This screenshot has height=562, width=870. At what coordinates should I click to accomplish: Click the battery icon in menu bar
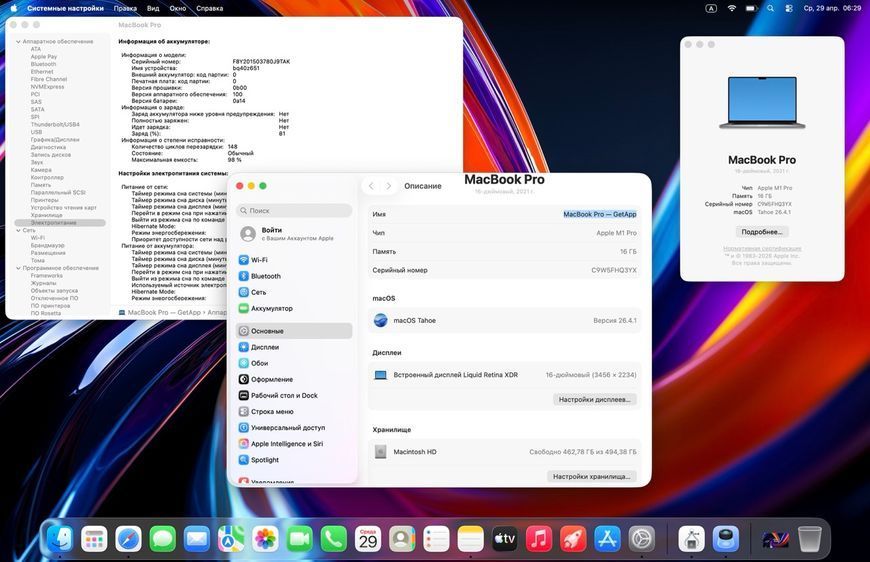point(751,8)
